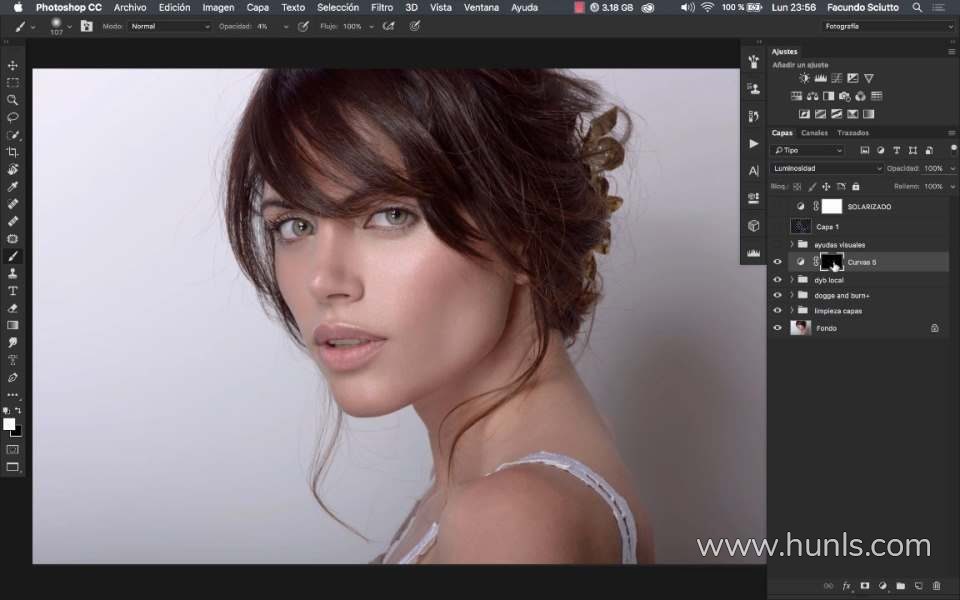Show the SOLARIZADO layer

pos(777,207)
